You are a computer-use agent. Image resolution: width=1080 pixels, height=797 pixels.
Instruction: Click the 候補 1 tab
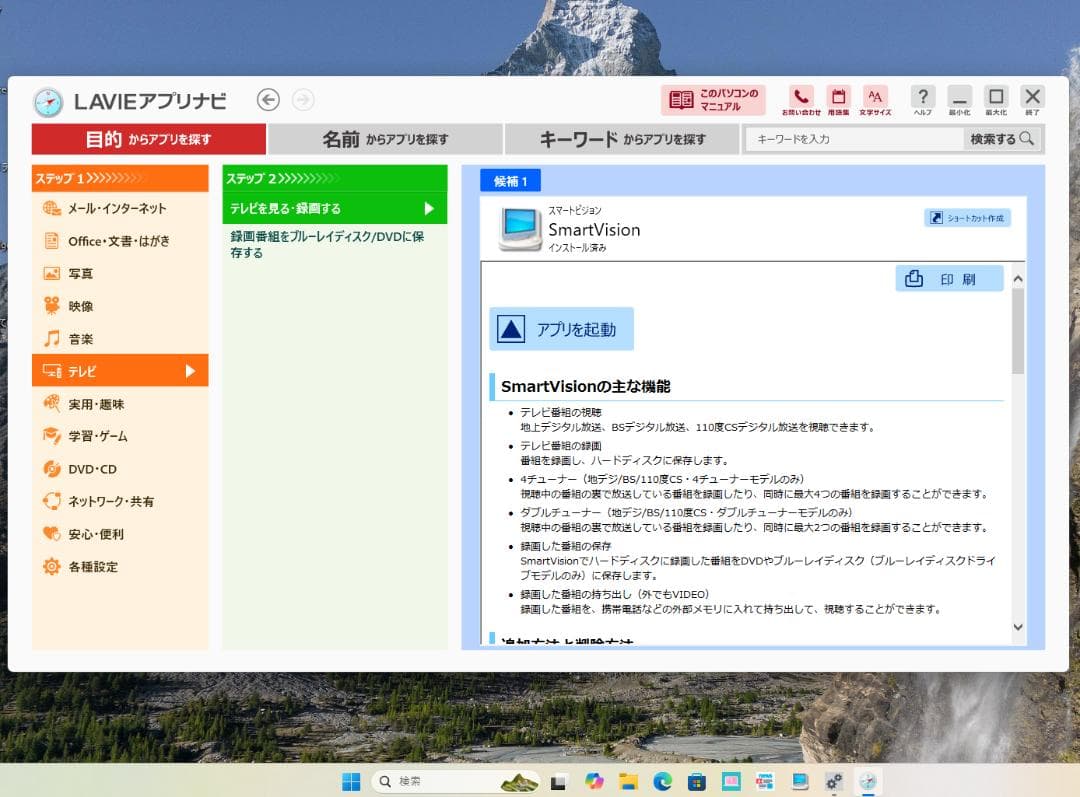point(510,181)
